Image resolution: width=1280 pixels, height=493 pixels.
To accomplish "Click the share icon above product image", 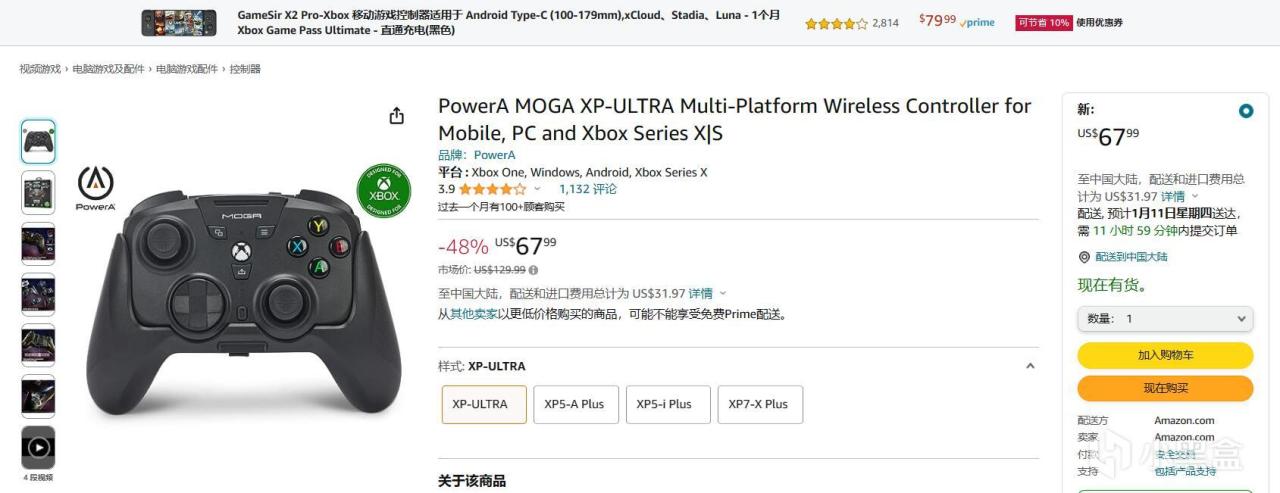I will tap(396, 116).
